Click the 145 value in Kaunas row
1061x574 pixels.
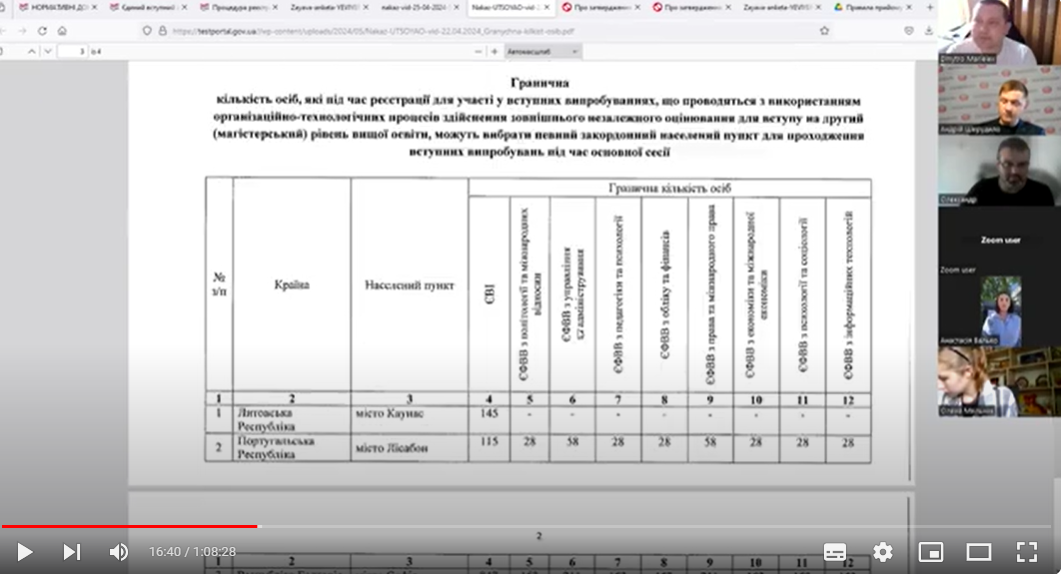point(489,413)
